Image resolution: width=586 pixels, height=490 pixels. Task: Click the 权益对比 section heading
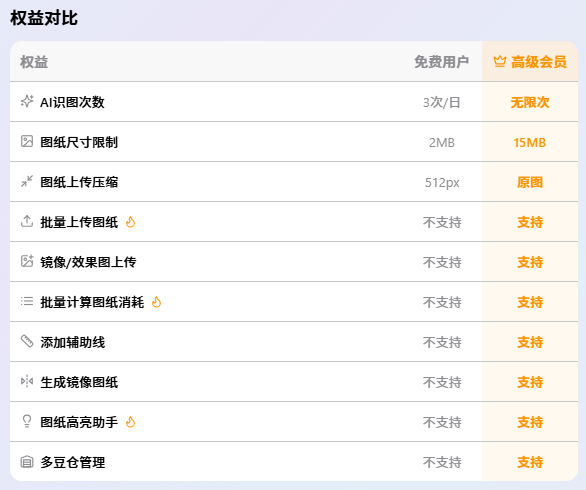[44, 18]
